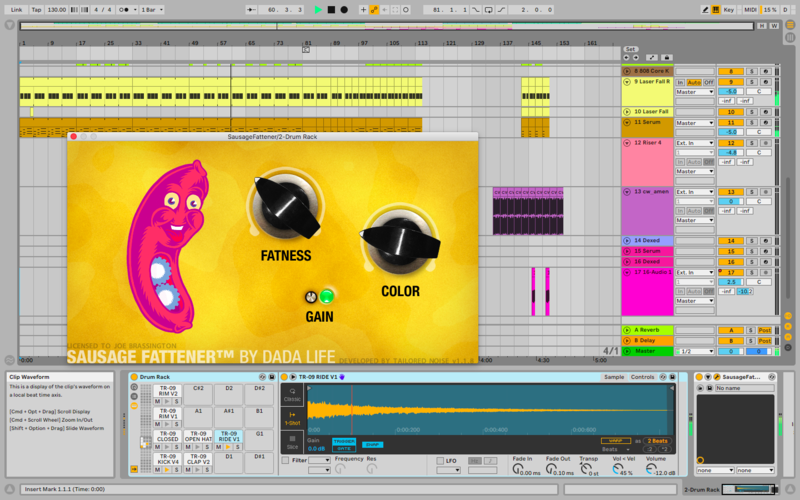Click the small GAIN knob

click(x=311, y=297)
